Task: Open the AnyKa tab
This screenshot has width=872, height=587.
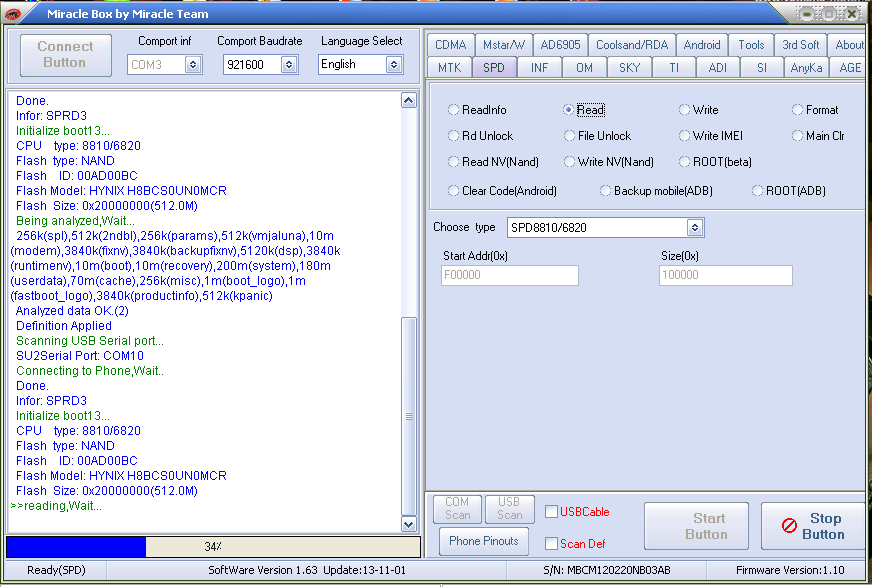Action: pyautogui.click(x=806, y=68)
